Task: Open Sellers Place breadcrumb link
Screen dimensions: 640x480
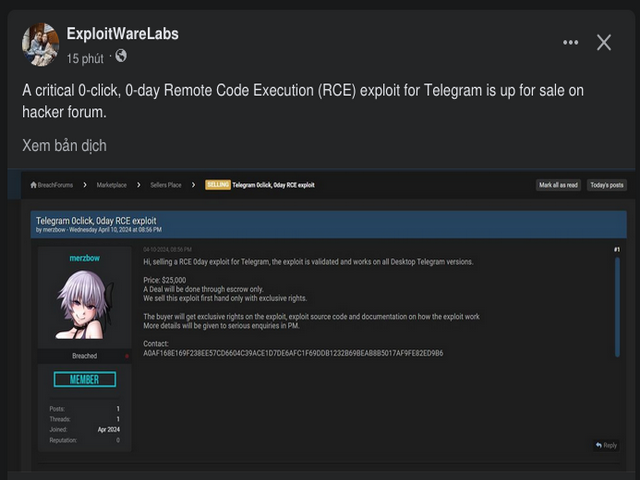Action: [x=166, y=185]
